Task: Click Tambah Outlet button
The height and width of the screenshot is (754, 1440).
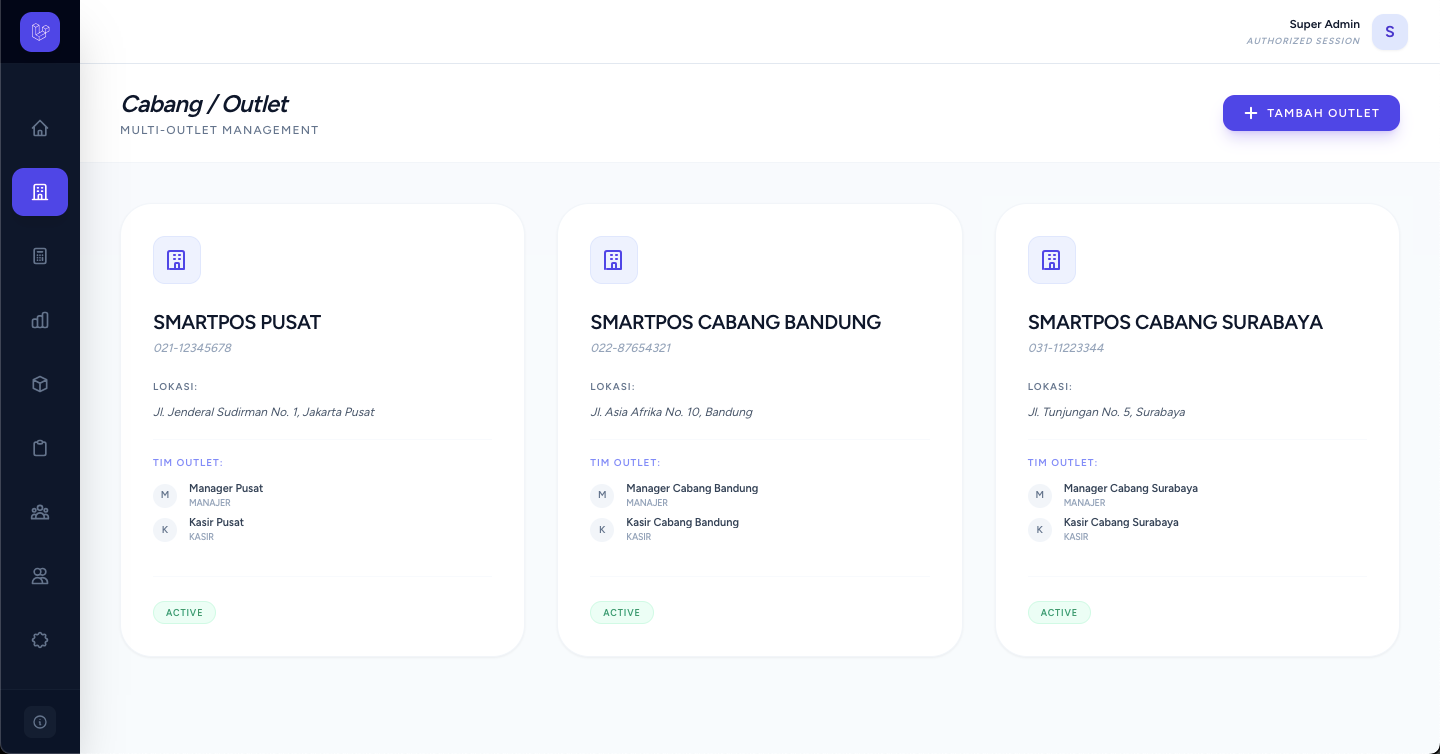Action: coord(1311,113)
